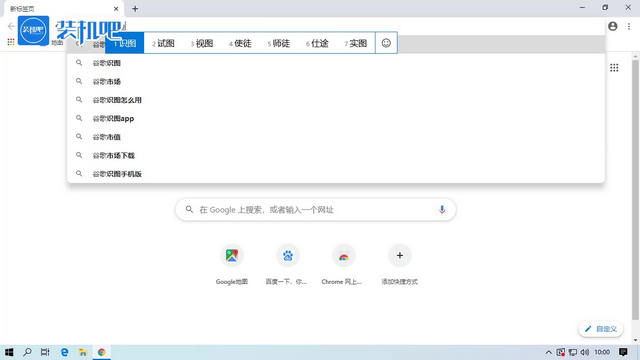Image resolution: width=640 pixels, height=360 pixels.
Task: Open the Apps shortcut in the bookmarks bar
Action: (11, 42)
